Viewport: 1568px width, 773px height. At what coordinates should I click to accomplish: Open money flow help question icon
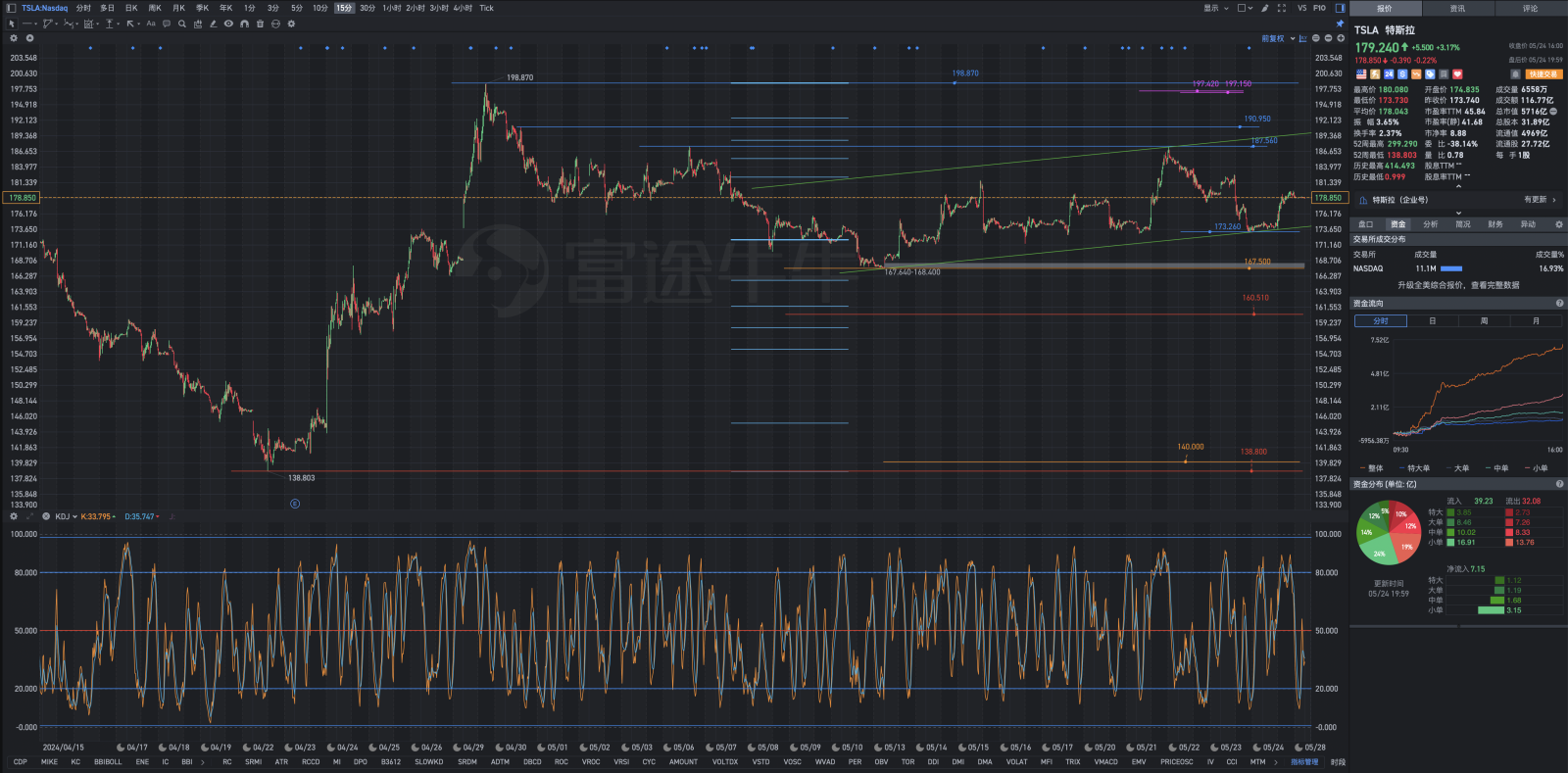point(1559,304)
